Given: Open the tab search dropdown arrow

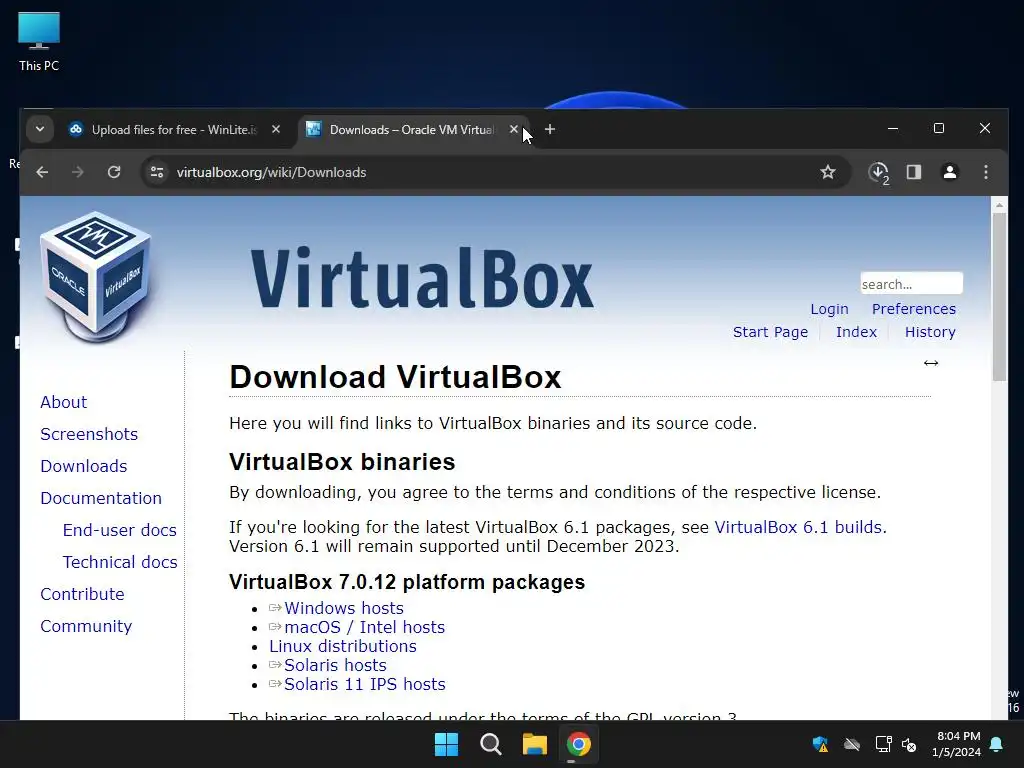Looking at the screenshot, I should pyautogui.click(x=40, y=129).
